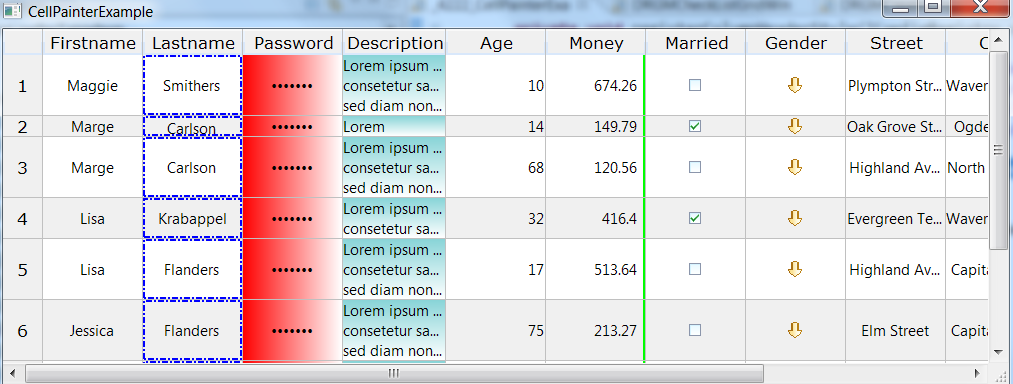This screenshot has width=1013, height=384.
Task: Select row header 2
Action: click(23, 127)
